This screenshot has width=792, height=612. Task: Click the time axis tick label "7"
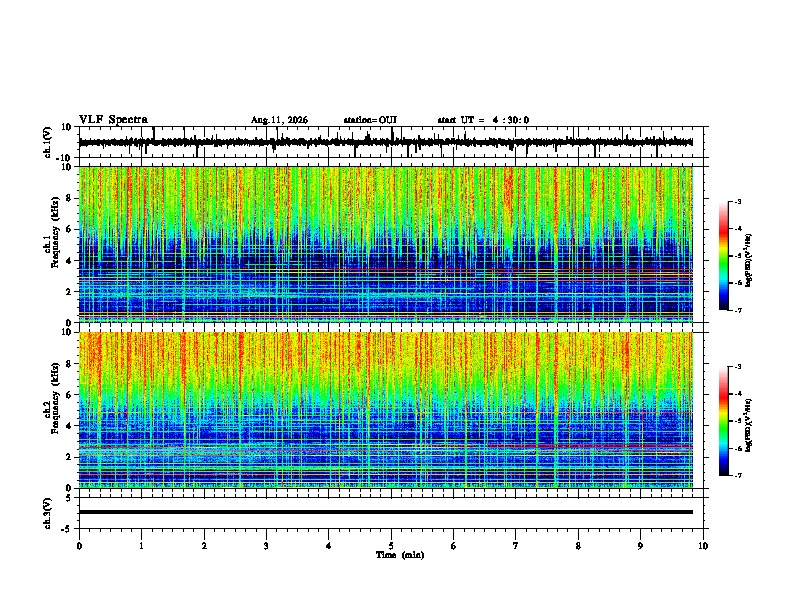coord(516,546)
